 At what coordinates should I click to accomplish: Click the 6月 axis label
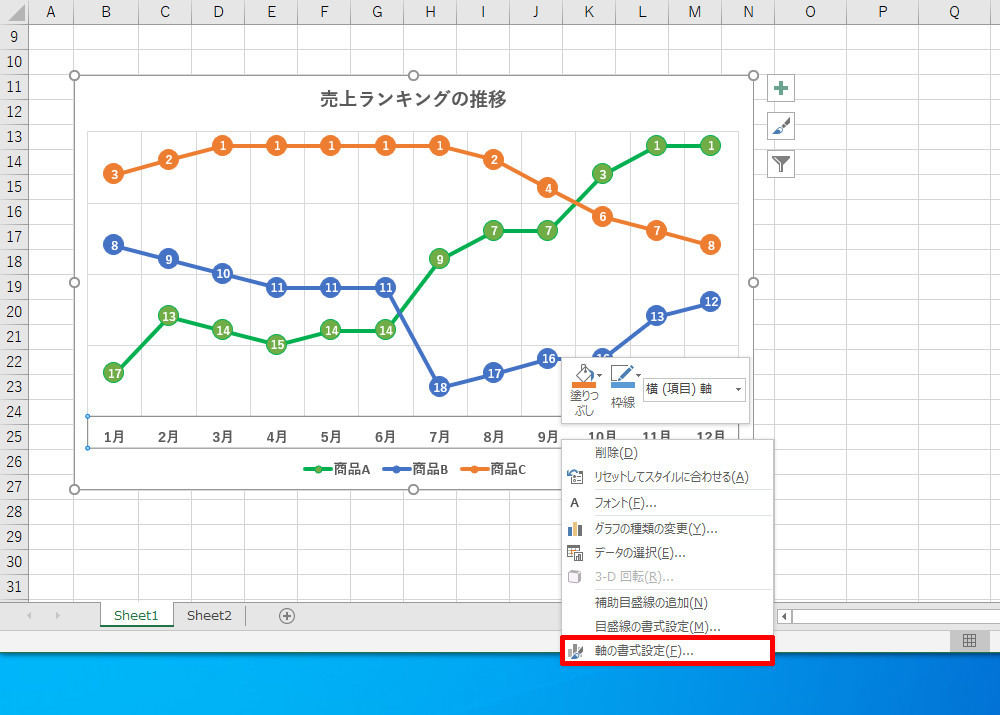tap(385, 437)
